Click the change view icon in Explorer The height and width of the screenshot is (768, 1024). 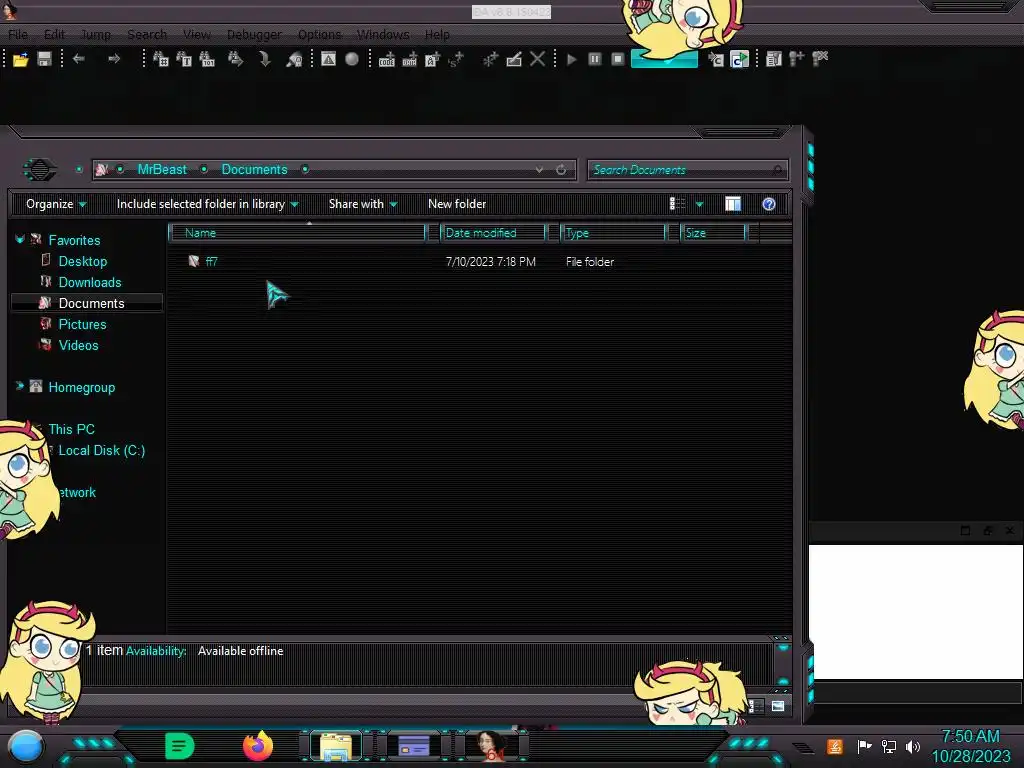coord(677,204)
